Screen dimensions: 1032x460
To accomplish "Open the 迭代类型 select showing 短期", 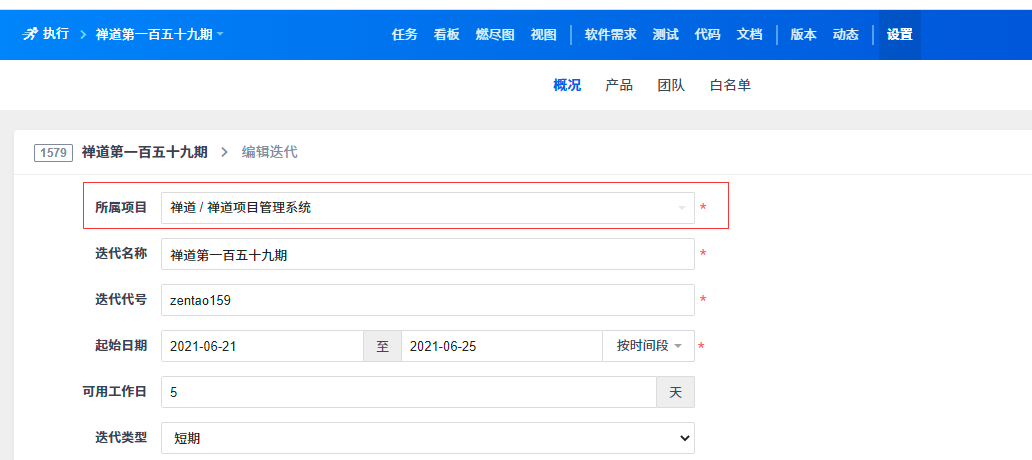I will coord(428,438).
